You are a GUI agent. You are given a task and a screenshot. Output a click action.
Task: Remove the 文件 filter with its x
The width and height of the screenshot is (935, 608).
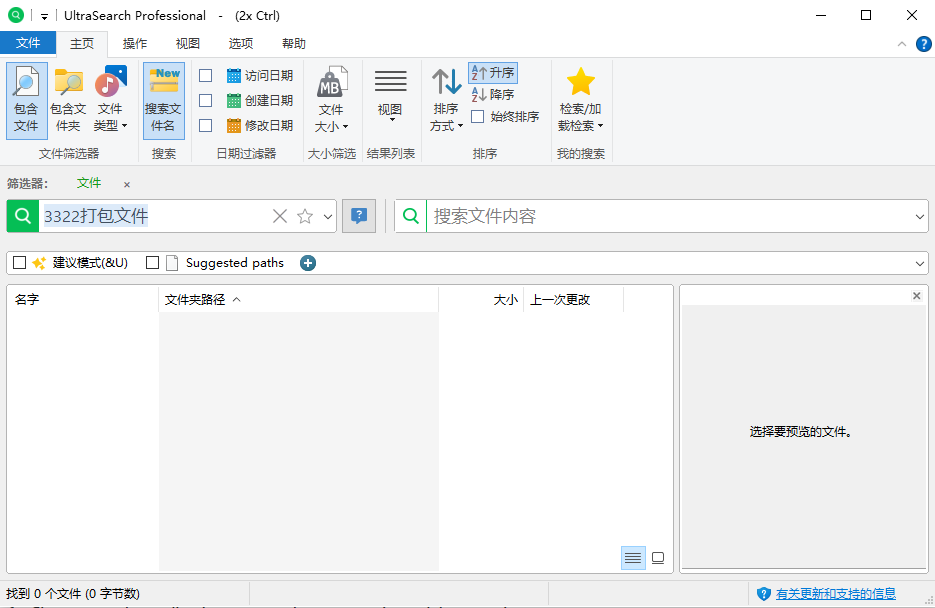(127, 185)
